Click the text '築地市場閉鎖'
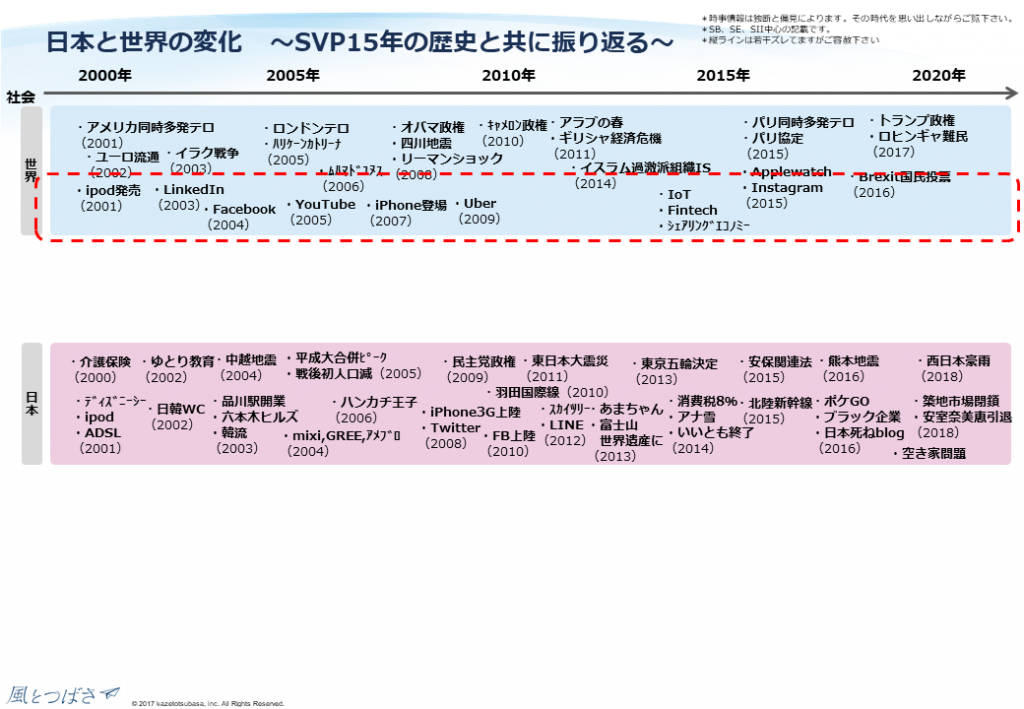 pos(961,401)
